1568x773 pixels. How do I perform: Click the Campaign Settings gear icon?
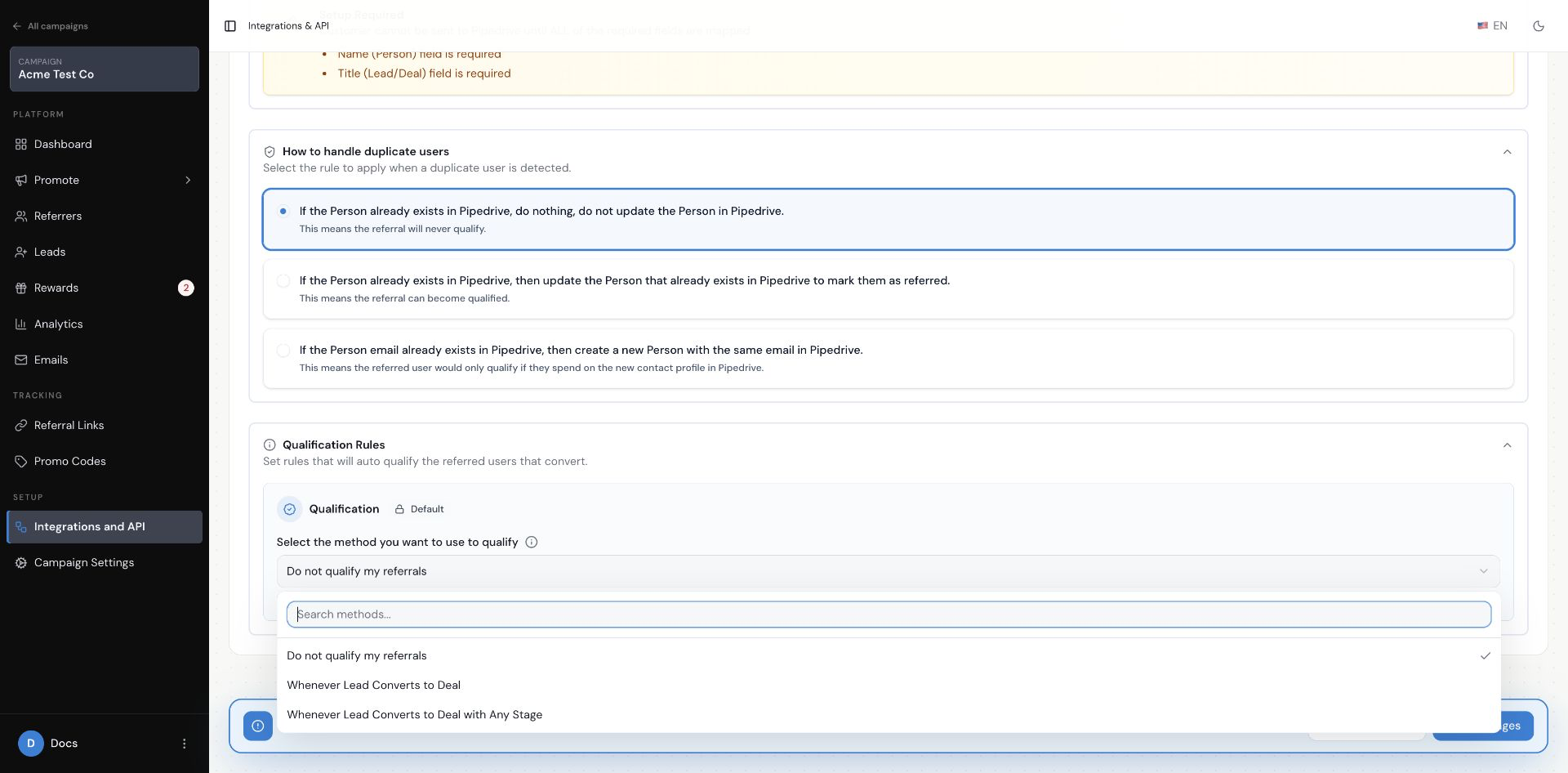21,562
